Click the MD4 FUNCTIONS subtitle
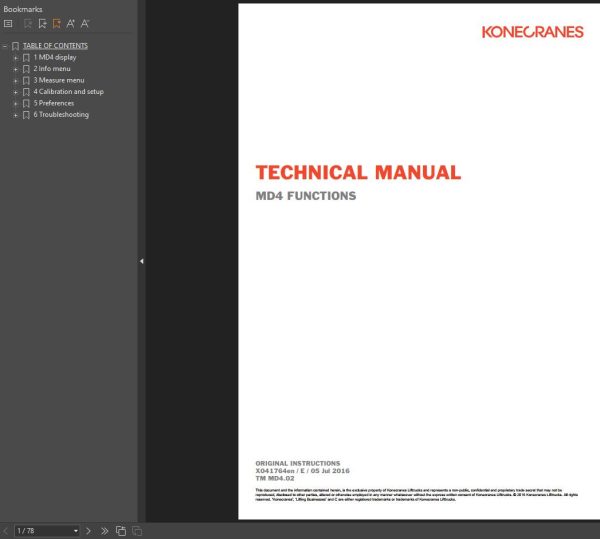The image size is (600, 539). (306, 196)
